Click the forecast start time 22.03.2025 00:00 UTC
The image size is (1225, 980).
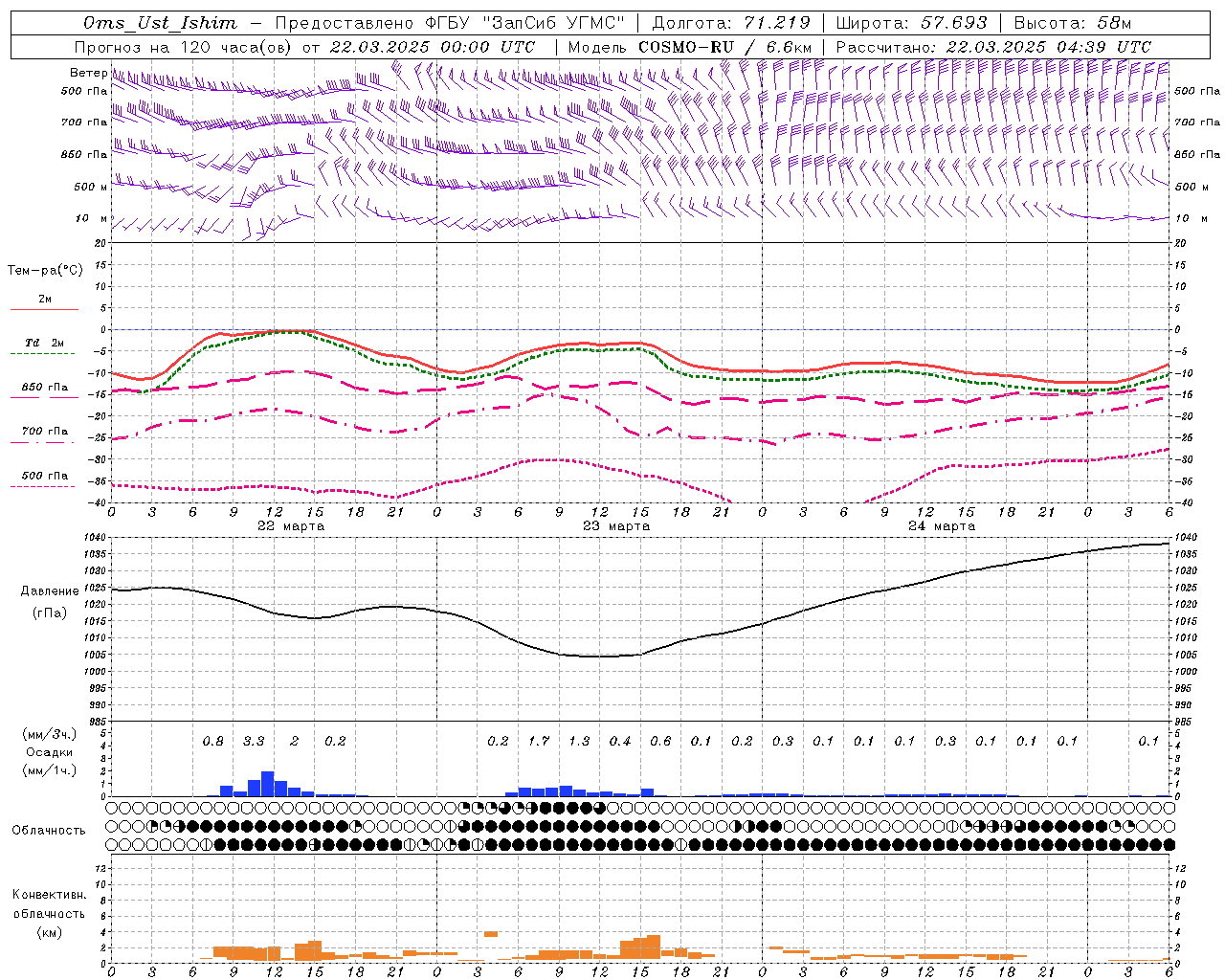pos(433,47)
